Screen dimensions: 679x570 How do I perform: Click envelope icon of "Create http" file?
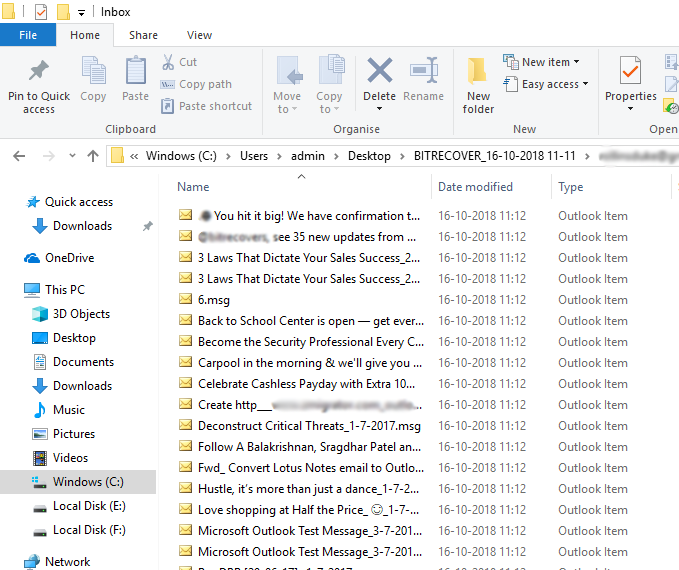tap(185, 404)
